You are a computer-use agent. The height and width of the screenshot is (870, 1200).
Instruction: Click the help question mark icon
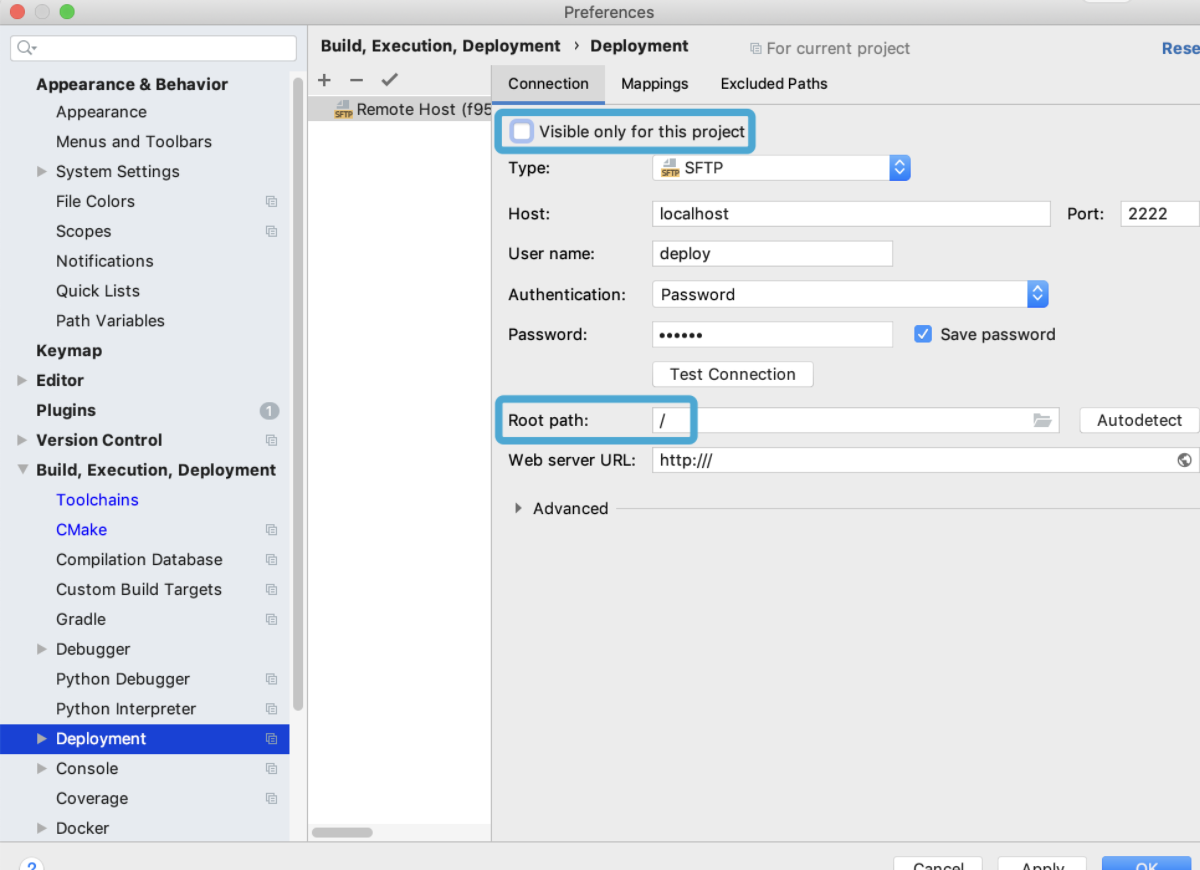point(31,864)
